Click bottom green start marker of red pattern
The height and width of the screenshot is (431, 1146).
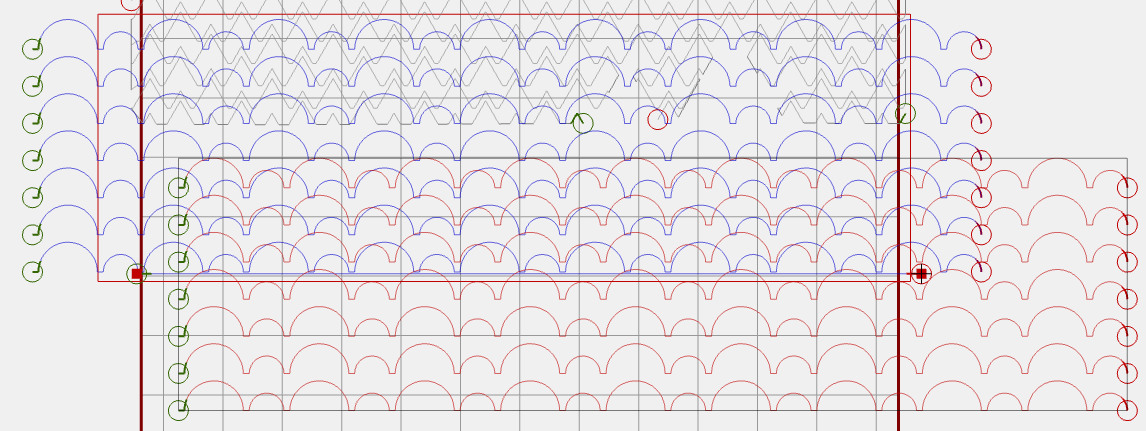(x=178, y=410)
